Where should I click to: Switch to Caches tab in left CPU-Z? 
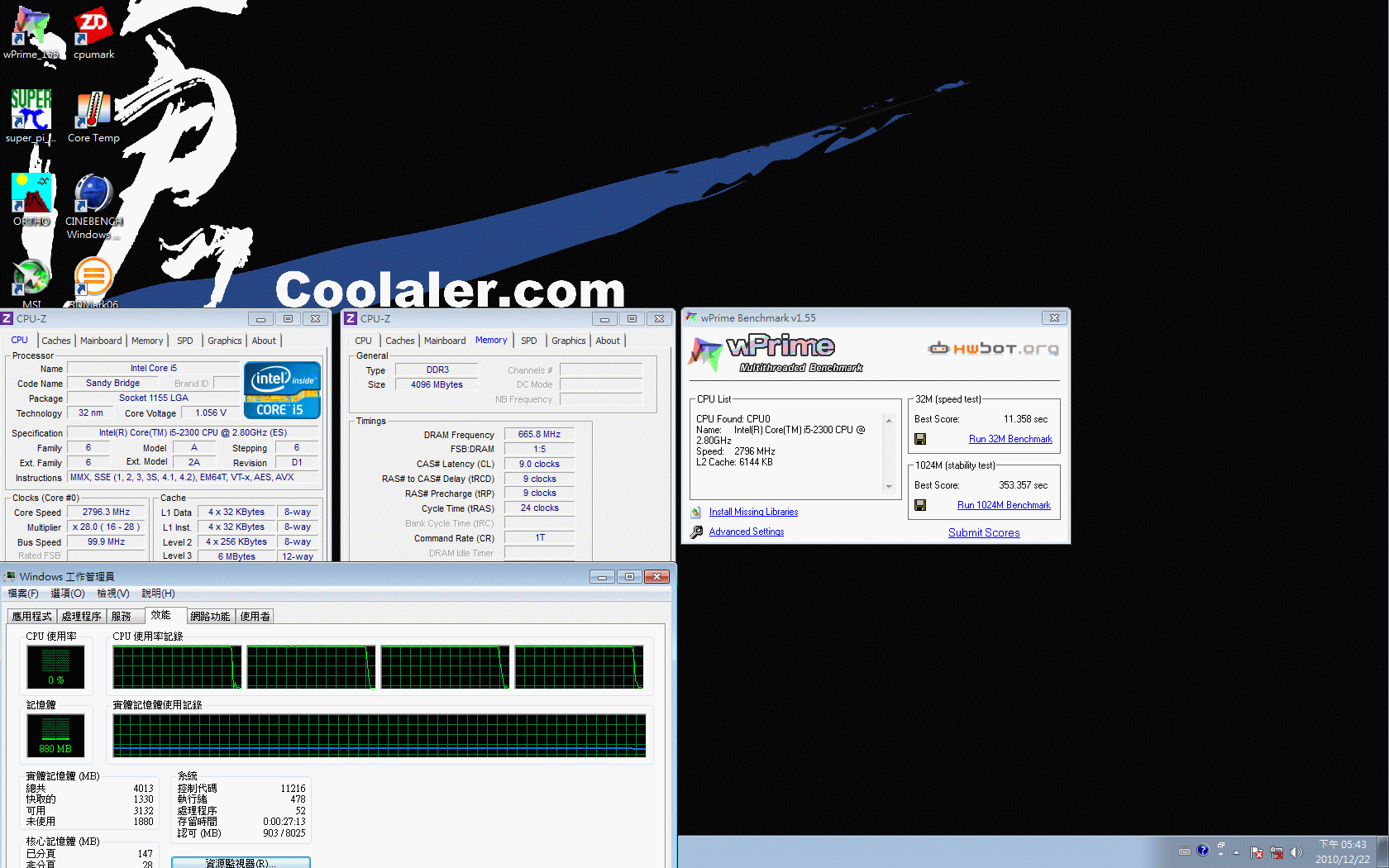click(56, 341)
